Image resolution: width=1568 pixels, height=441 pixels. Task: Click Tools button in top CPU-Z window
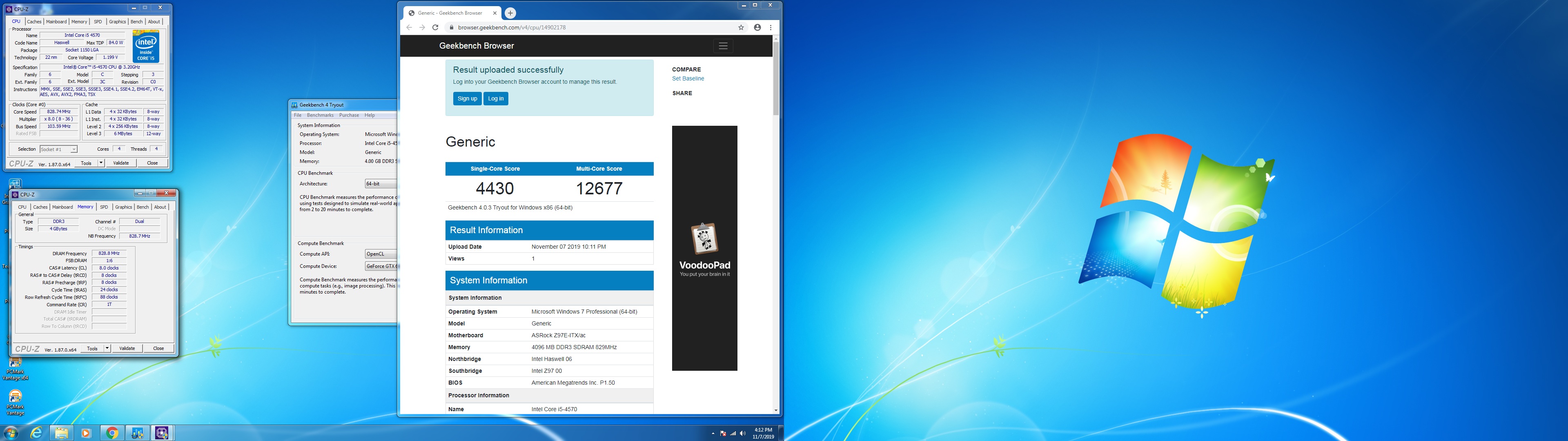(87, 163)
